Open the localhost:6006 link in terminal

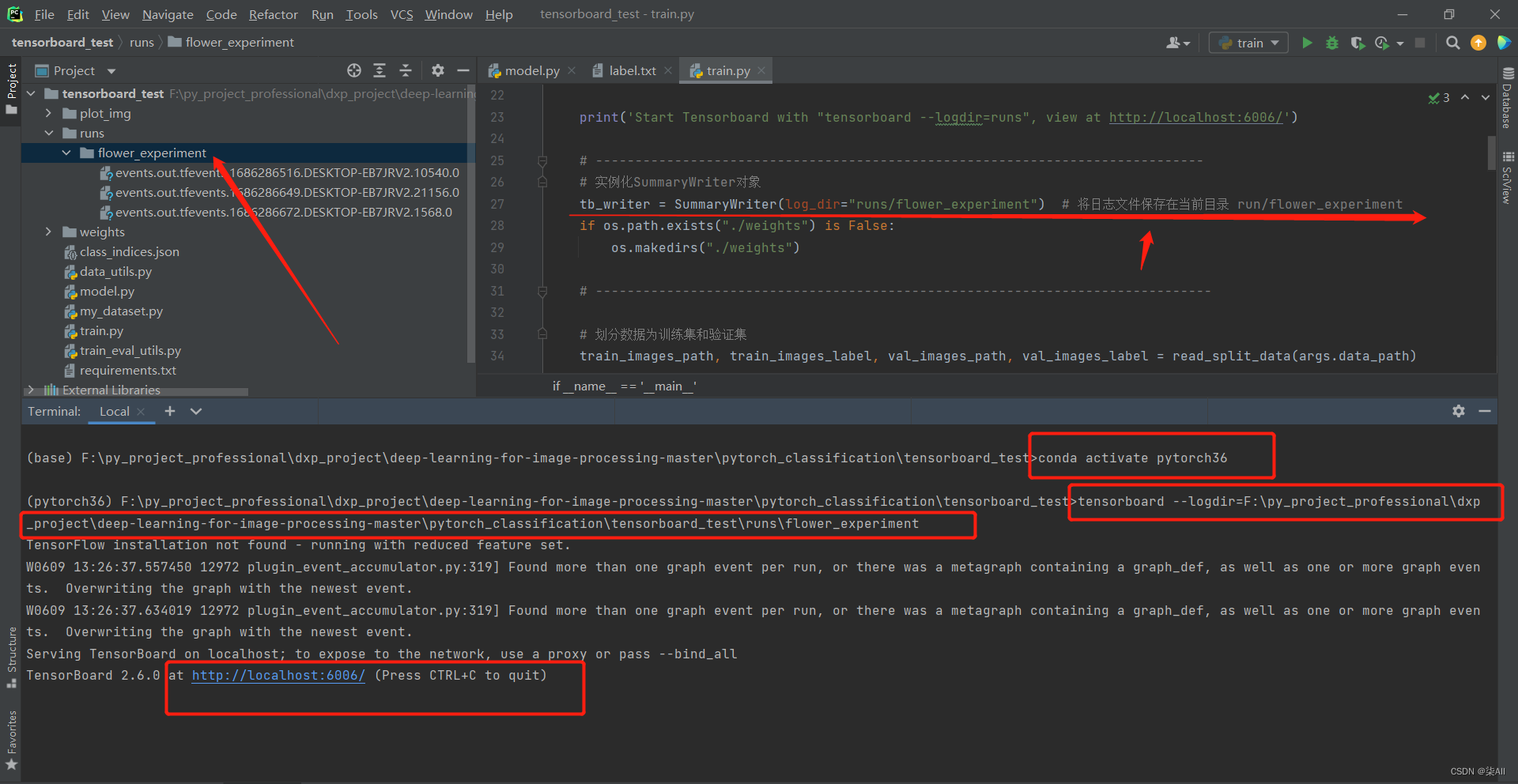(278, 675)
